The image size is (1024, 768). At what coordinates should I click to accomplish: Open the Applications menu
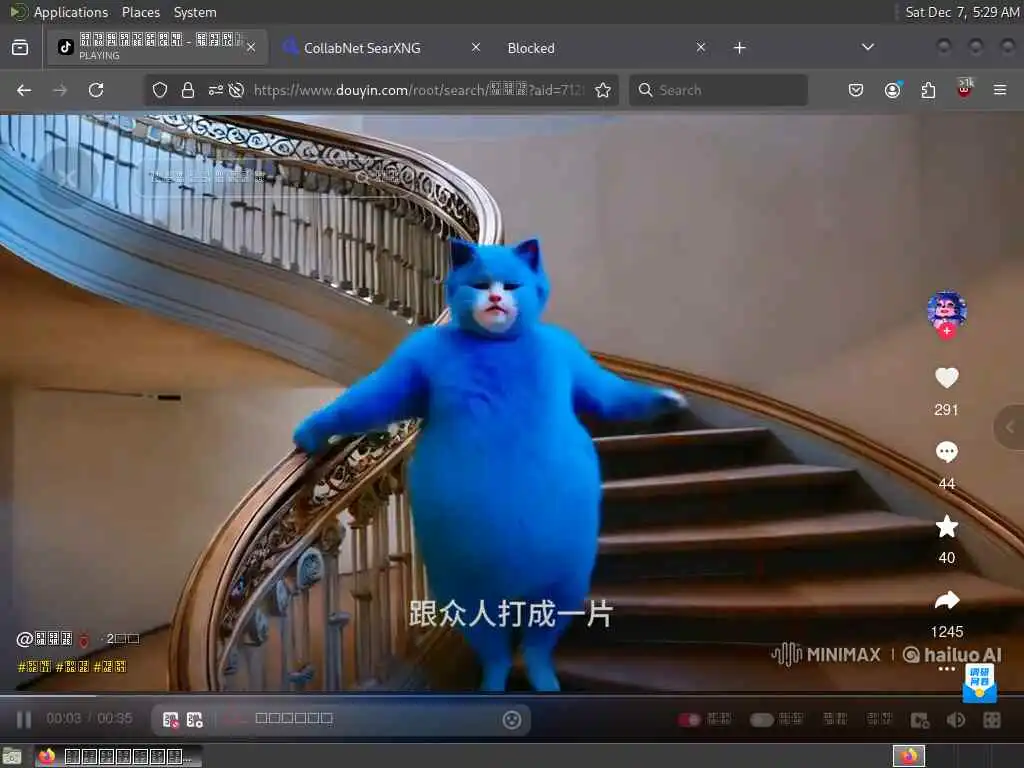pos(71,12)
